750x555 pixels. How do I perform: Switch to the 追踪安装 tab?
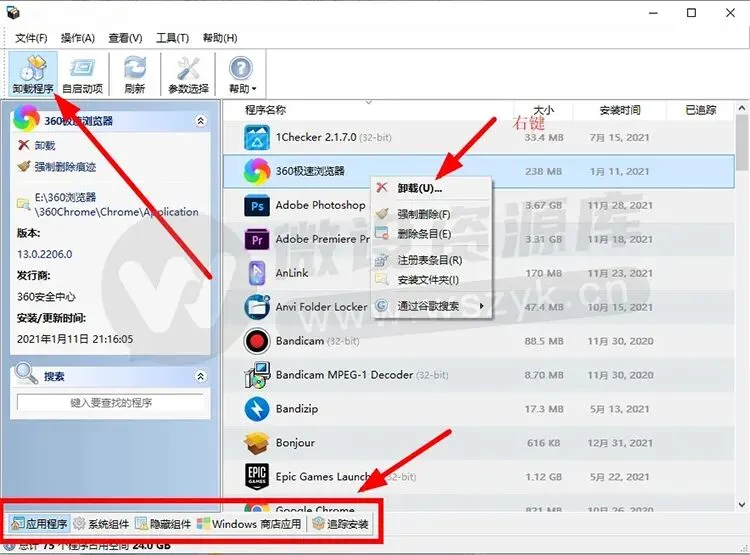pyautogui.click(x=340, y=524)
